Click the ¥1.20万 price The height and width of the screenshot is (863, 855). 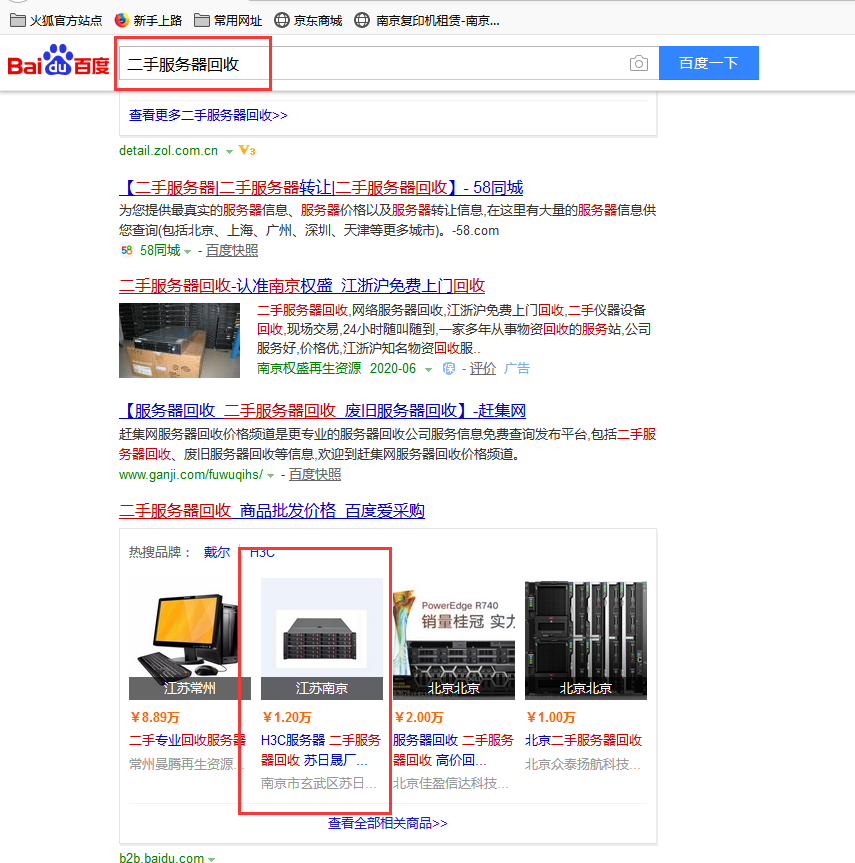tap(286, 717)
